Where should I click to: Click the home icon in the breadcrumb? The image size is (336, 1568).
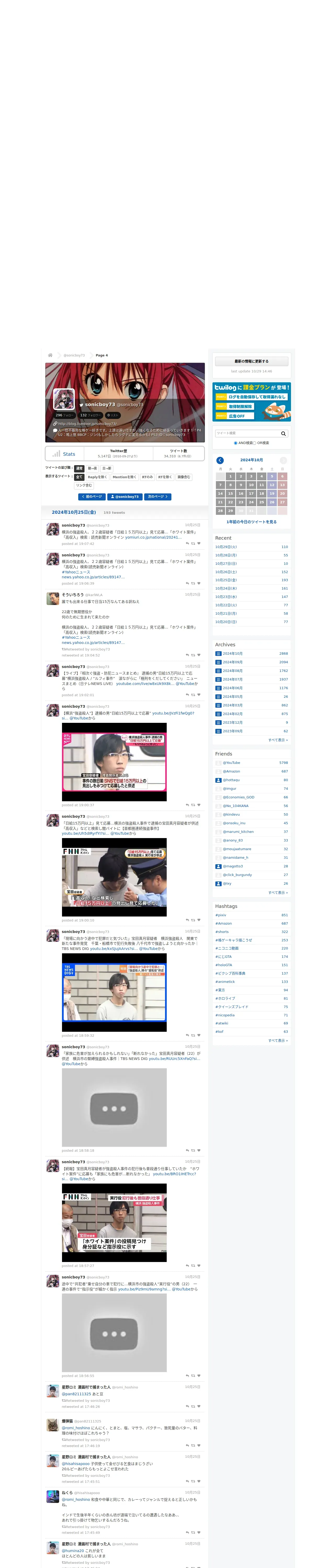tap(50, 355)
